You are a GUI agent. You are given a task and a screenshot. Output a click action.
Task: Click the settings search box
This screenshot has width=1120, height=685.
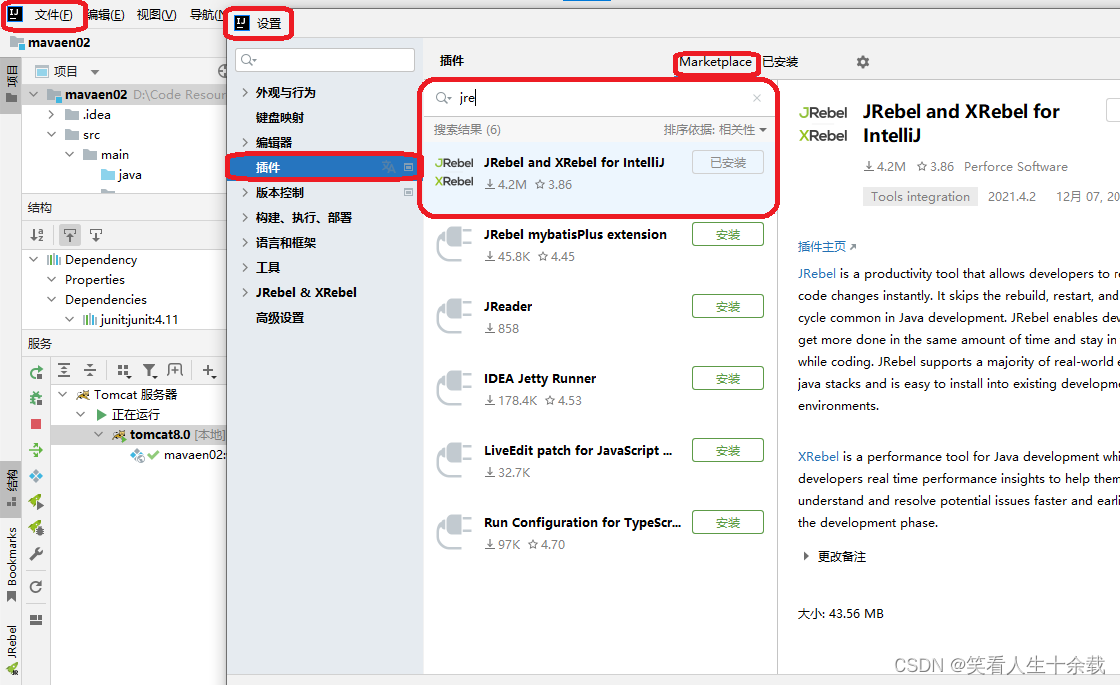(x=325, y=60)
